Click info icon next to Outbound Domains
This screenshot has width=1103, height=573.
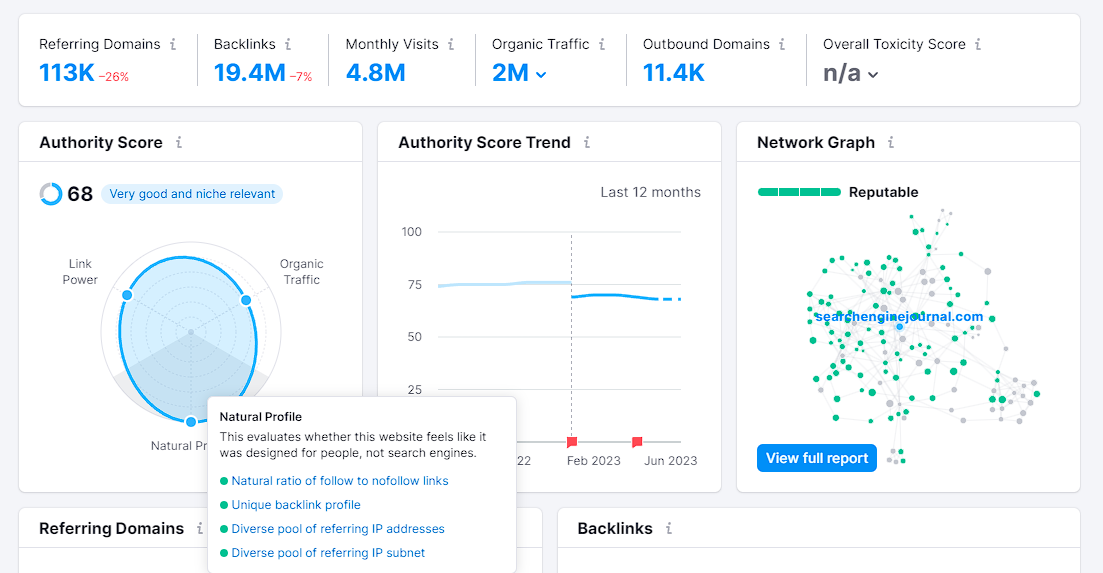(782, 44)
